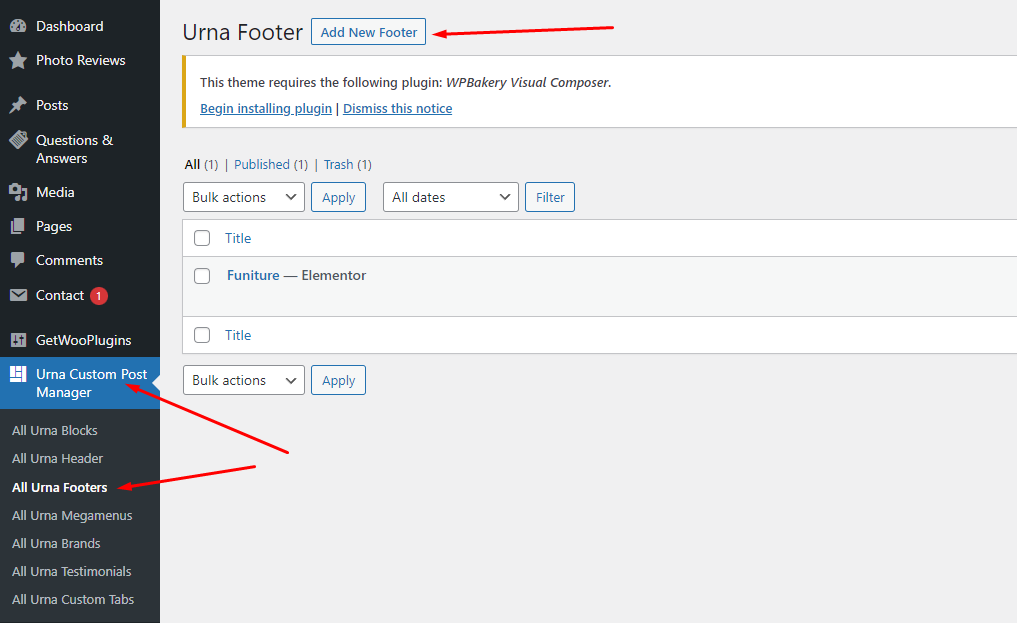Dismiss this notice via the link

(398, 108)
